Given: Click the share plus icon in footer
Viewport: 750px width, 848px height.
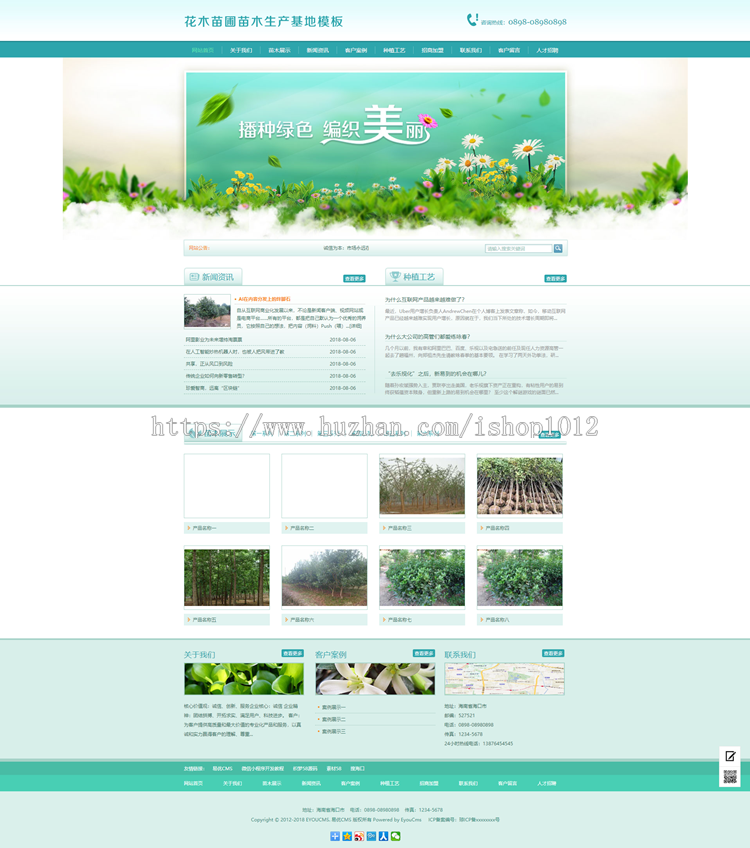Looking at the screenshot, I should point(335,836).
